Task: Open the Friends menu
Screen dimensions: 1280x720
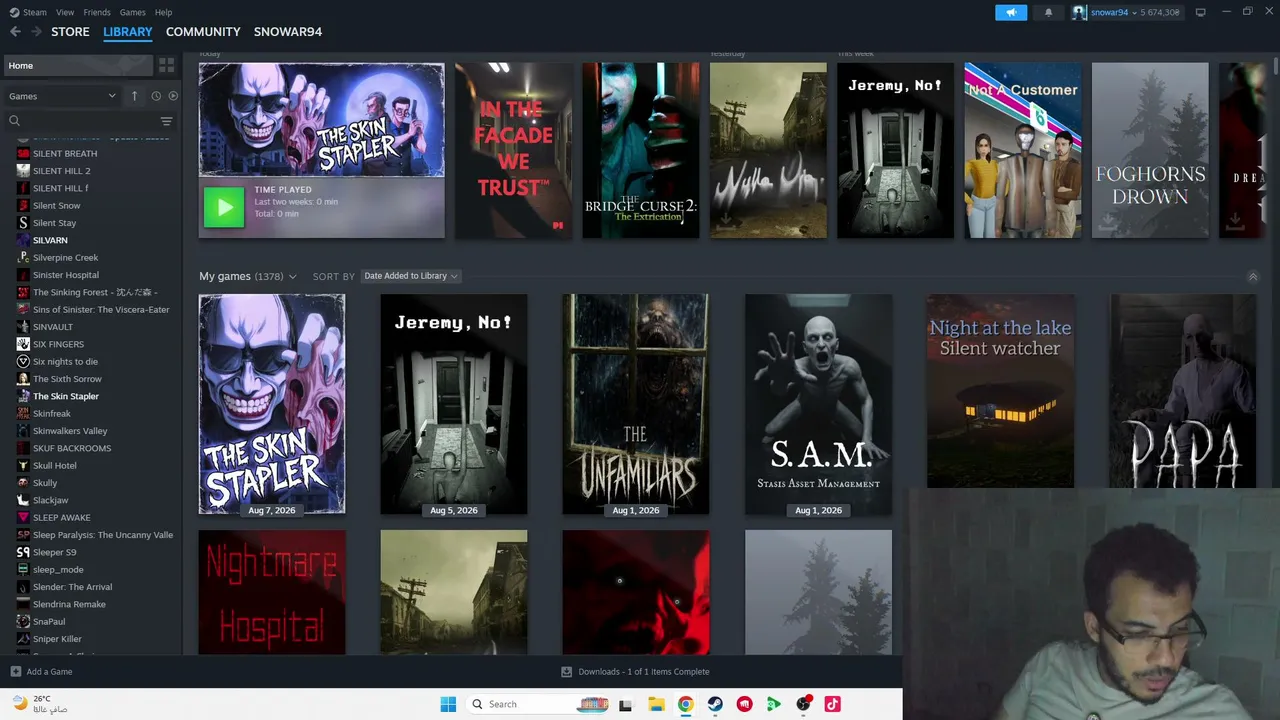Action: tap(97, 12)
